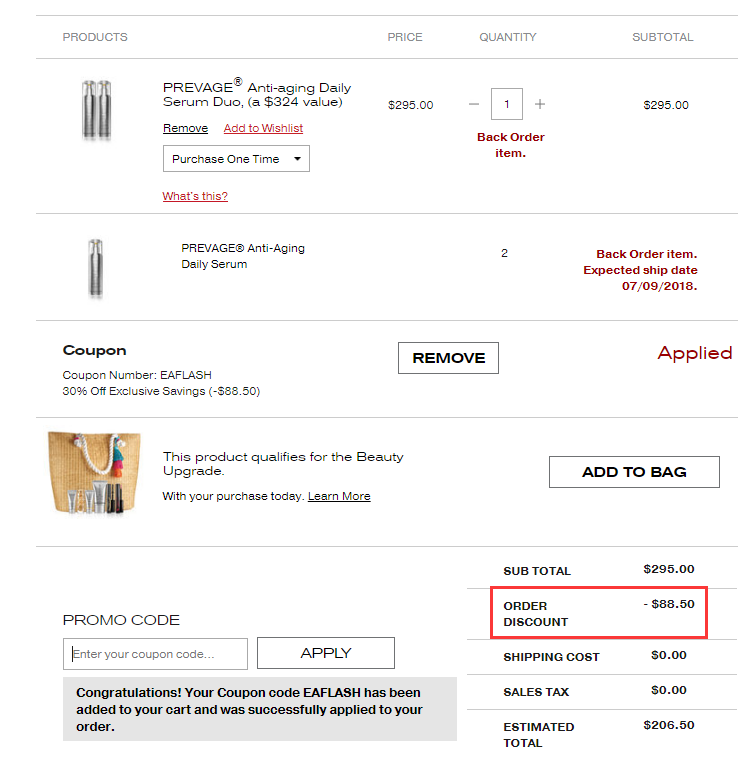Click the dropdown arrow beside Purchase One Time

(x=297, y=158)
